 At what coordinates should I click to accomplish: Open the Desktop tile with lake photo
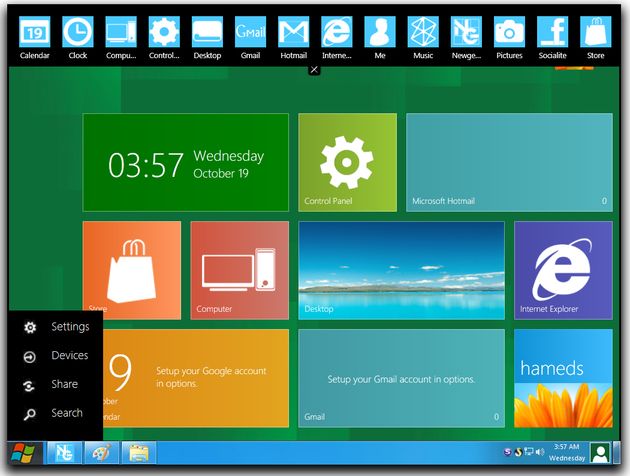(x=401, y=270)
